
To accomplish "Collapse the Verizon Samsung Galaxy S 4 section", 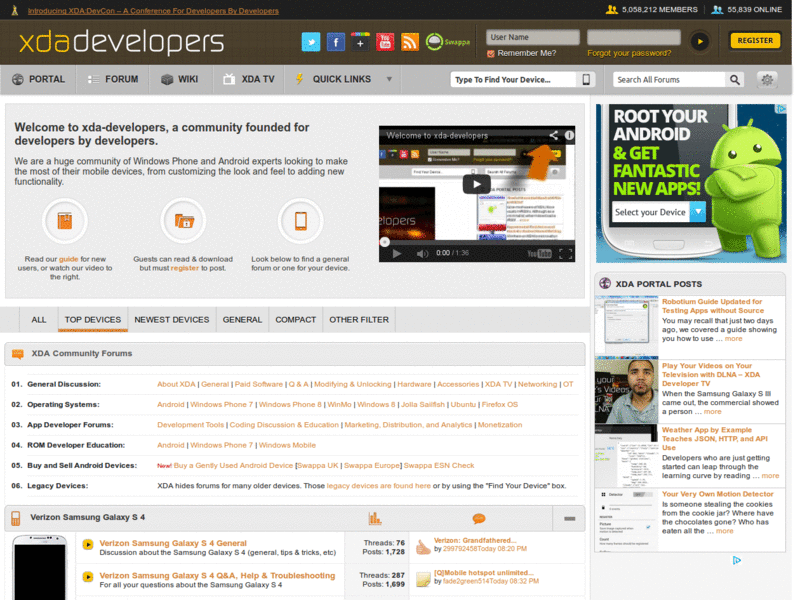I will click(x=569, y=518).
